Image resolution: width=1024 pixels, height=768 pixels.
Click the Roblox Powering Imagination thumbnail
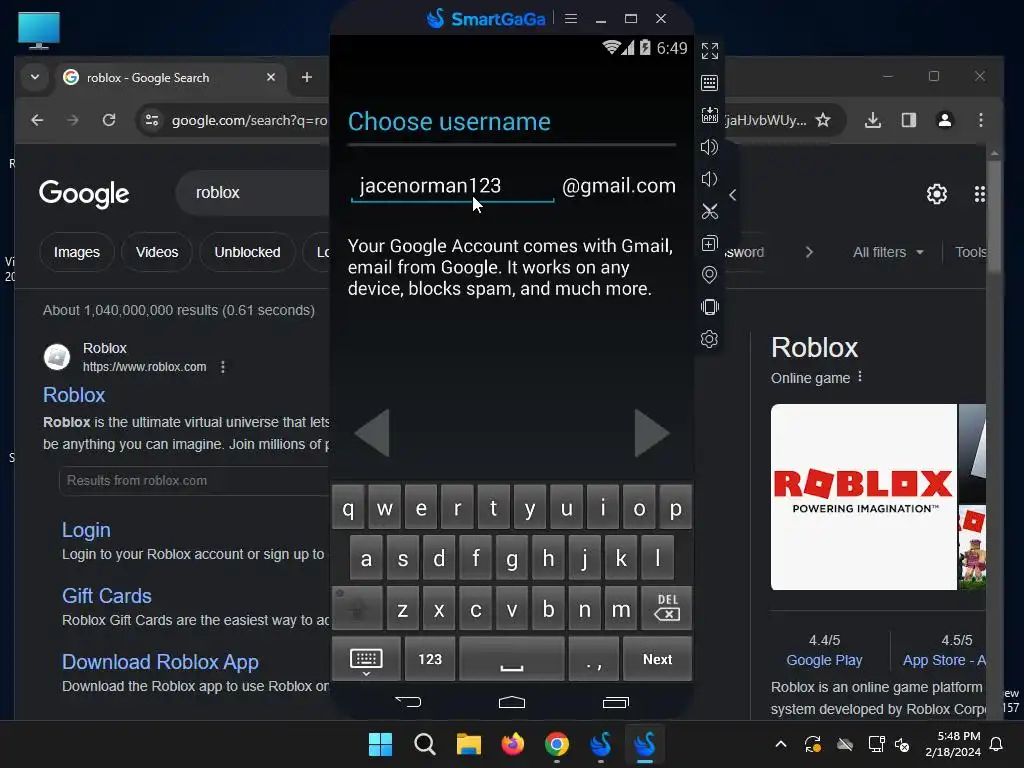click(x=863, y=497)
